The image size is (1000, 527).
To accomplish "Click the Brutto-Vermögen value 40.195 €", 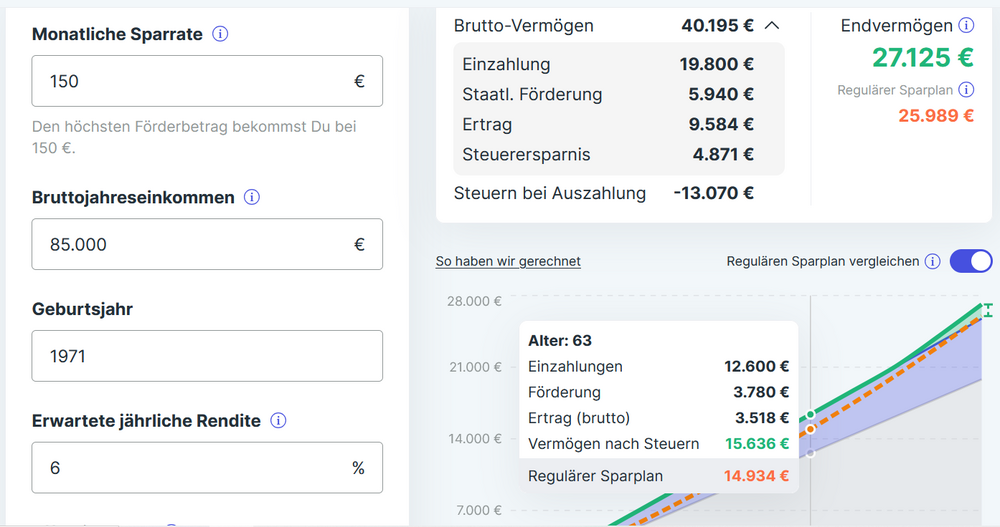I will pyautogui.click(x=717, y=26).
